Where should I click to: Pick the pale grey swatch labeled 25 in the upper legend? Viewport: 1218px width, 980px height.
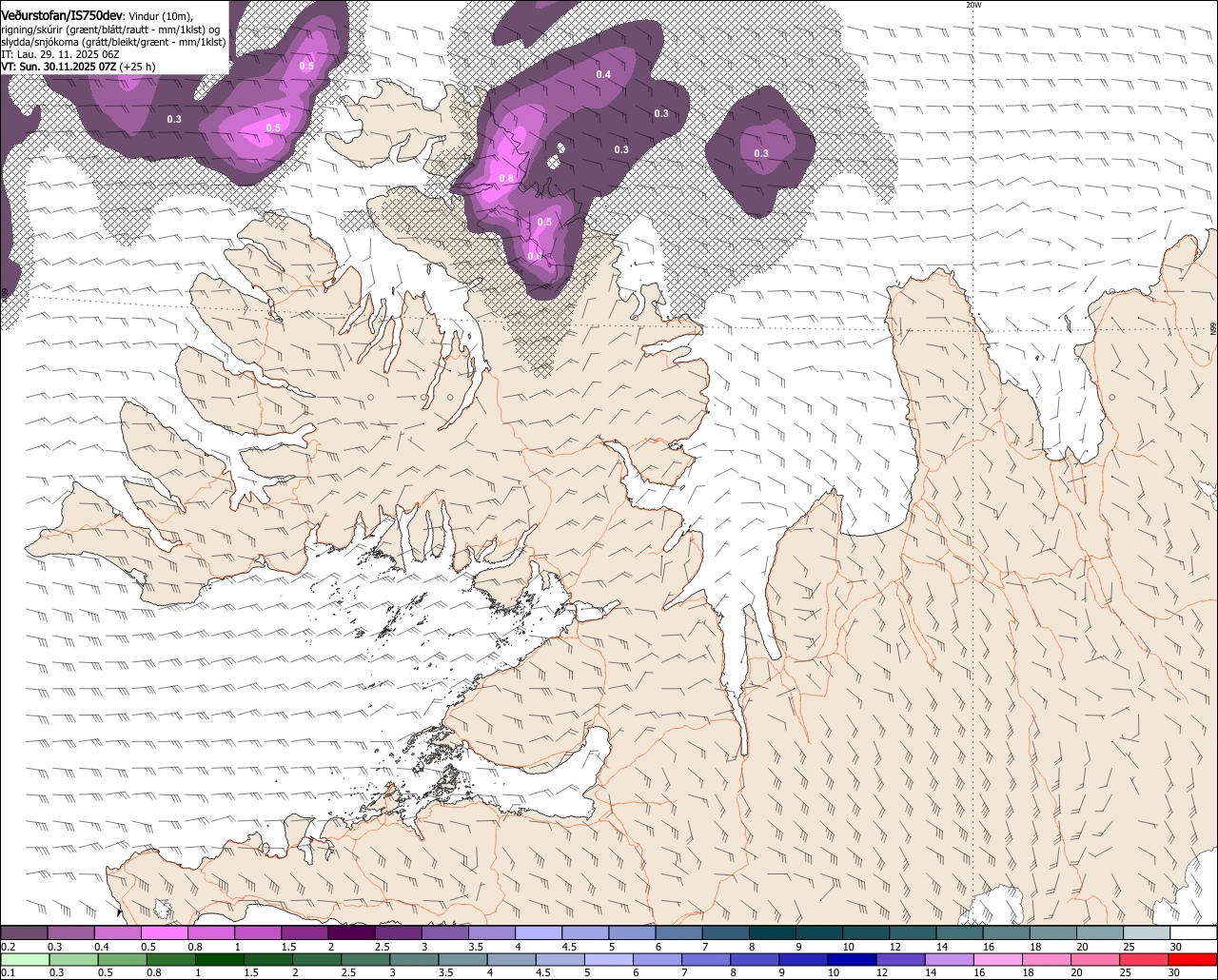(x=1147, y=933)
